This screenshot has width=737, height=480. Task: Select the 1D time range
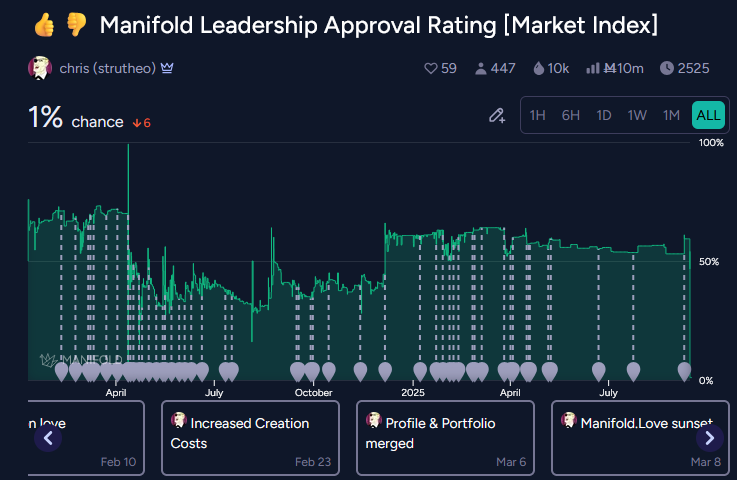tap(604, 115)
